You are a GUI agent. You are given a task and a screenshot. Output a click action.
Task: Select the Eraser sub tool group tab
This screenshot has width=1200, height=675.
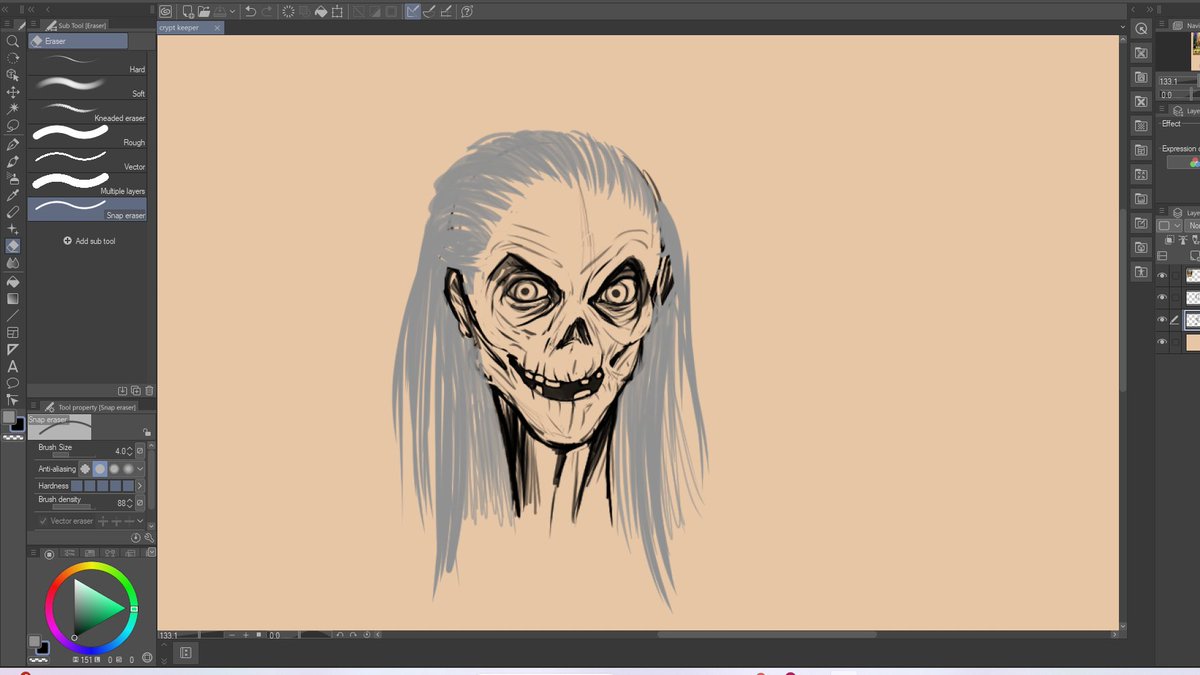[x=78, y=41]
